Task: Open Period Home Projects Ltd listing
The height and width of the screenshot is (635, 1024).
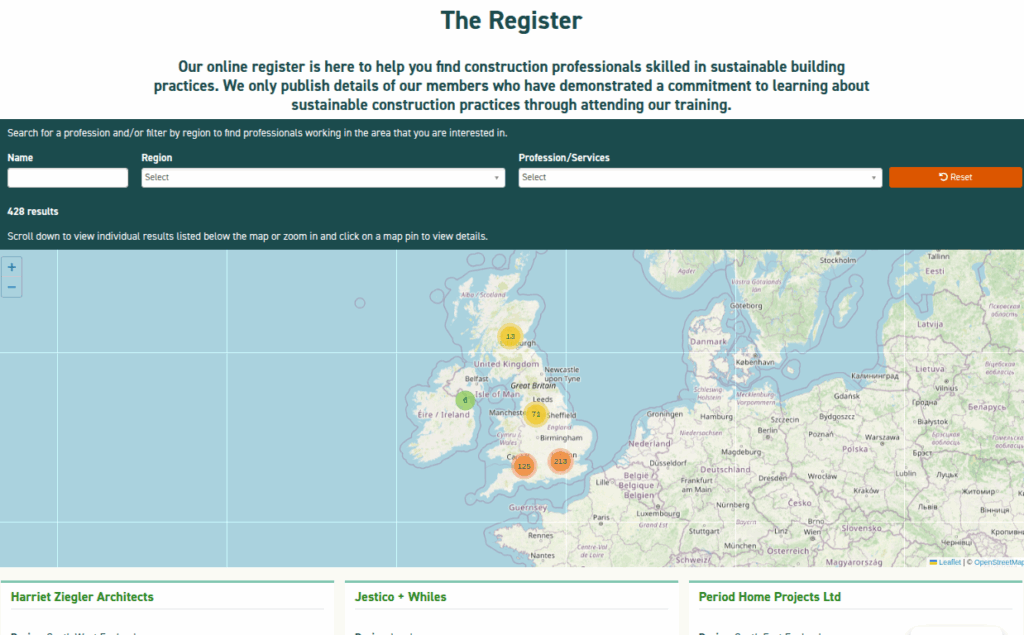Action: 770,597
